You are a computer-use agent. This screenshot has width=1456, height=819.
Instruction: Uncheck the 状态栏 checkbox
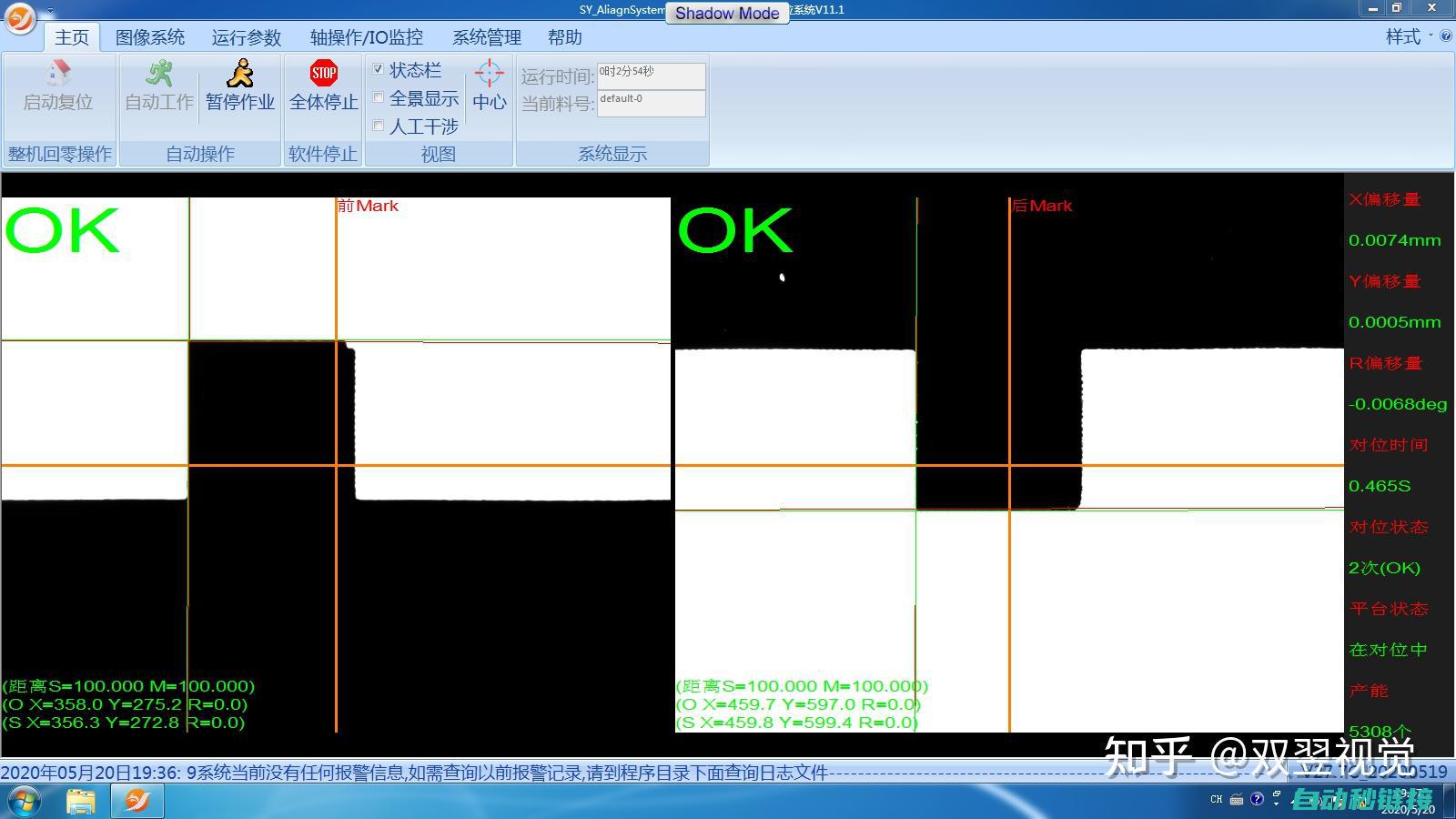coord(379,69)
